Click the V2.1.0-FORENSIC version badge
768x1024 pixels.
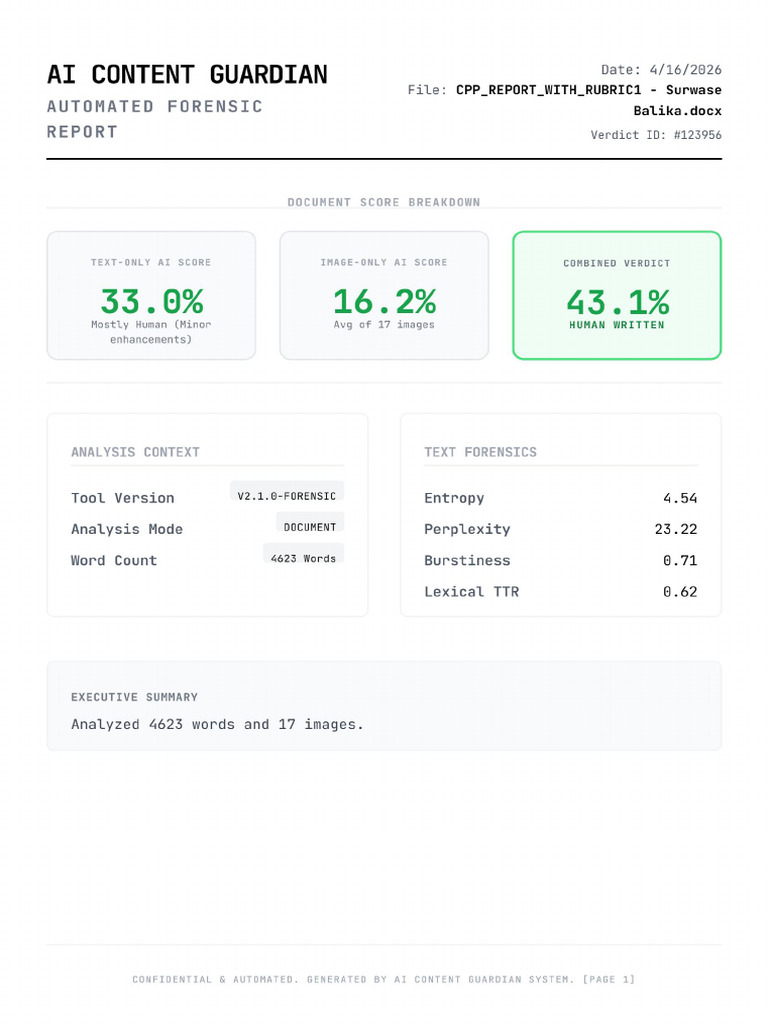(287, 496)
